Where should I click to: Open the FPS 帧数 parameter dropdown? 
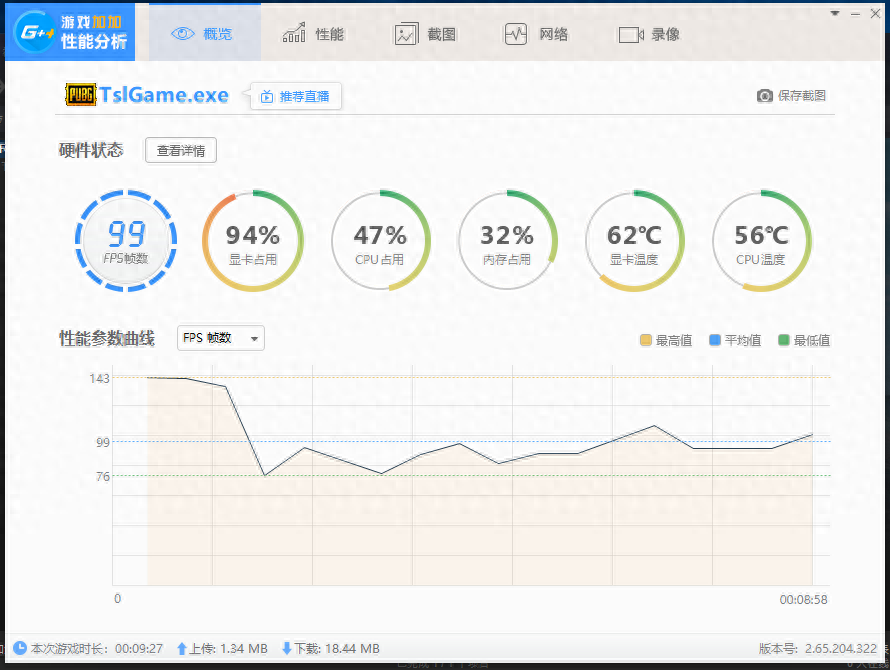click(220, 338)
